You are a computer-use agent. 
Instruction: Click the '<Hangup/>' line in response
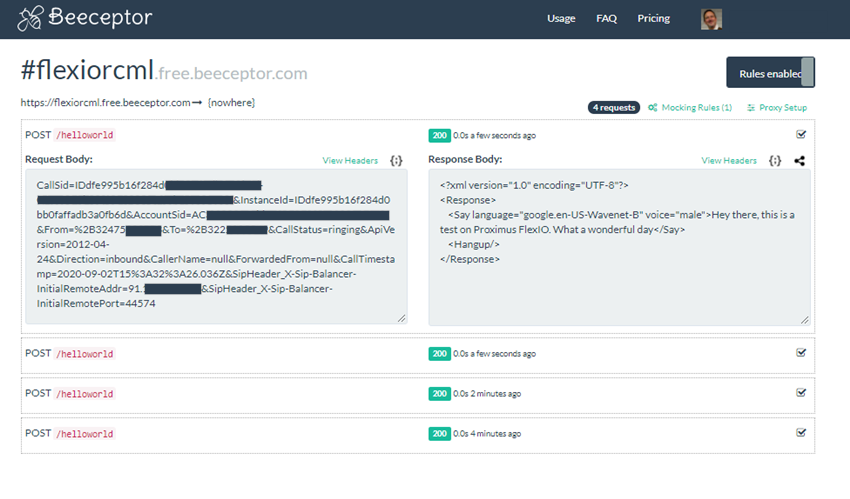[473, 244]
